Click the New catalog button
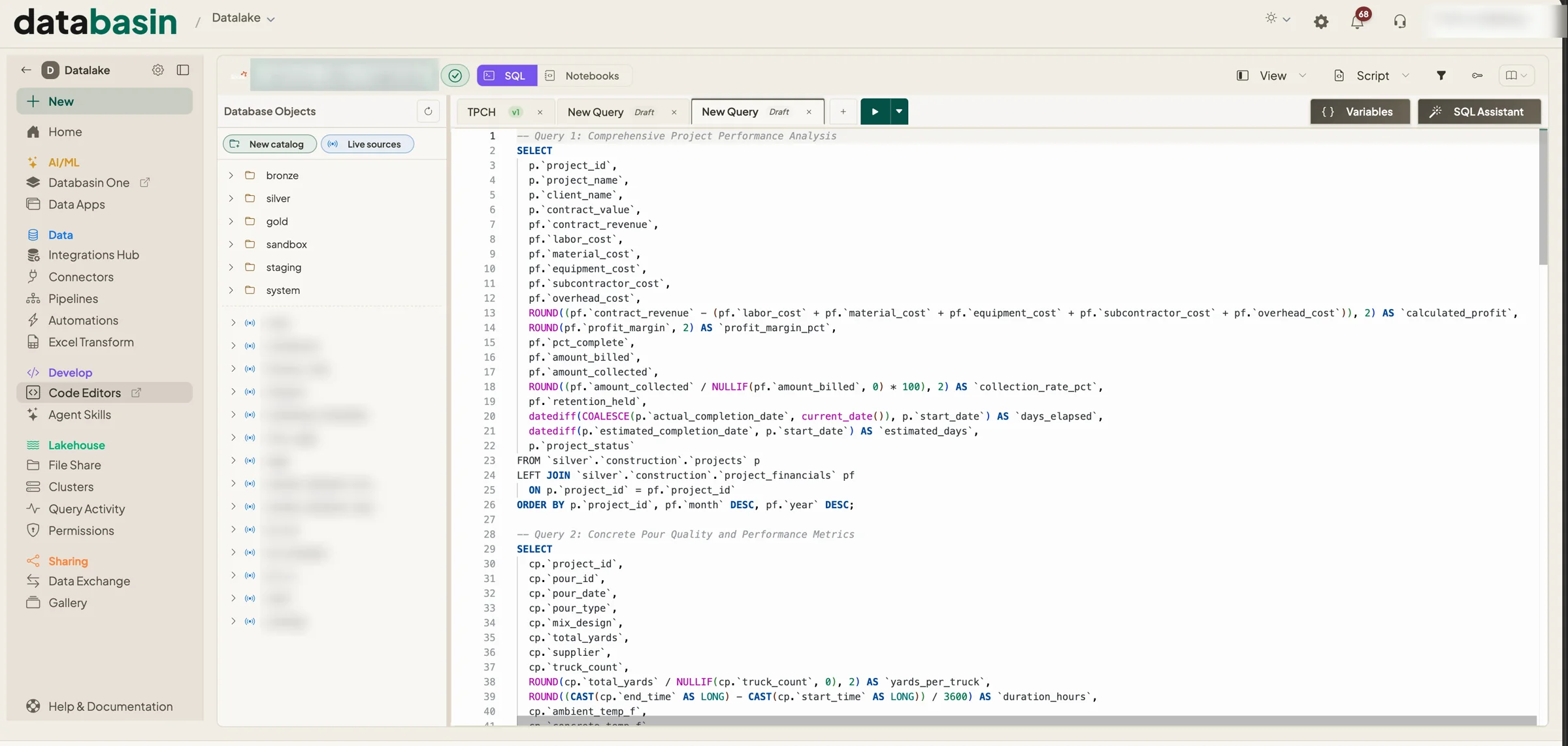Viewport: 1568px width, 746px height. (269, 144)
